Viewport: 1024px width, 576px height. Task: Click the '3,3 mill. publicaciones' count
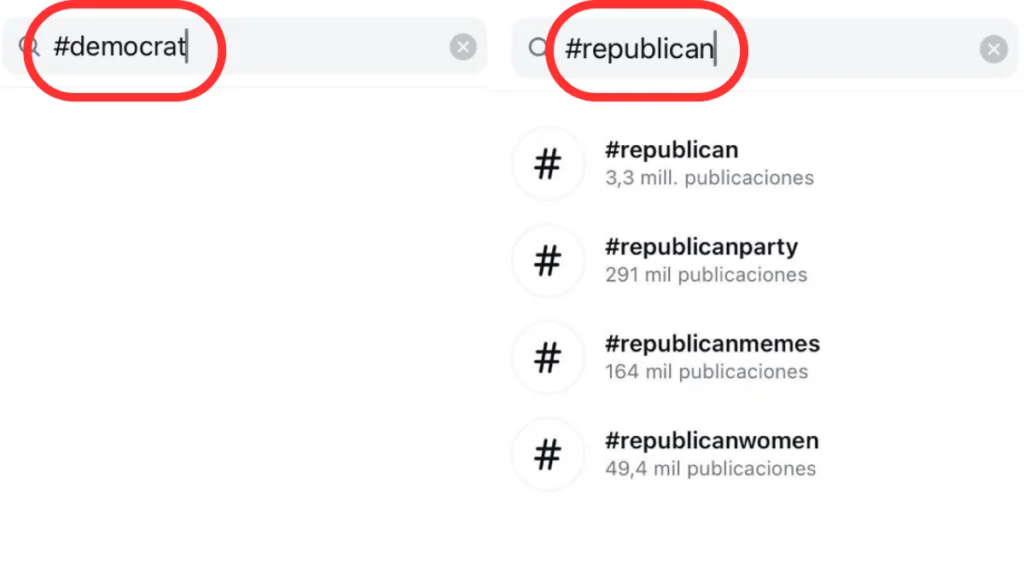pyautogui.click(x=709, y=179)
